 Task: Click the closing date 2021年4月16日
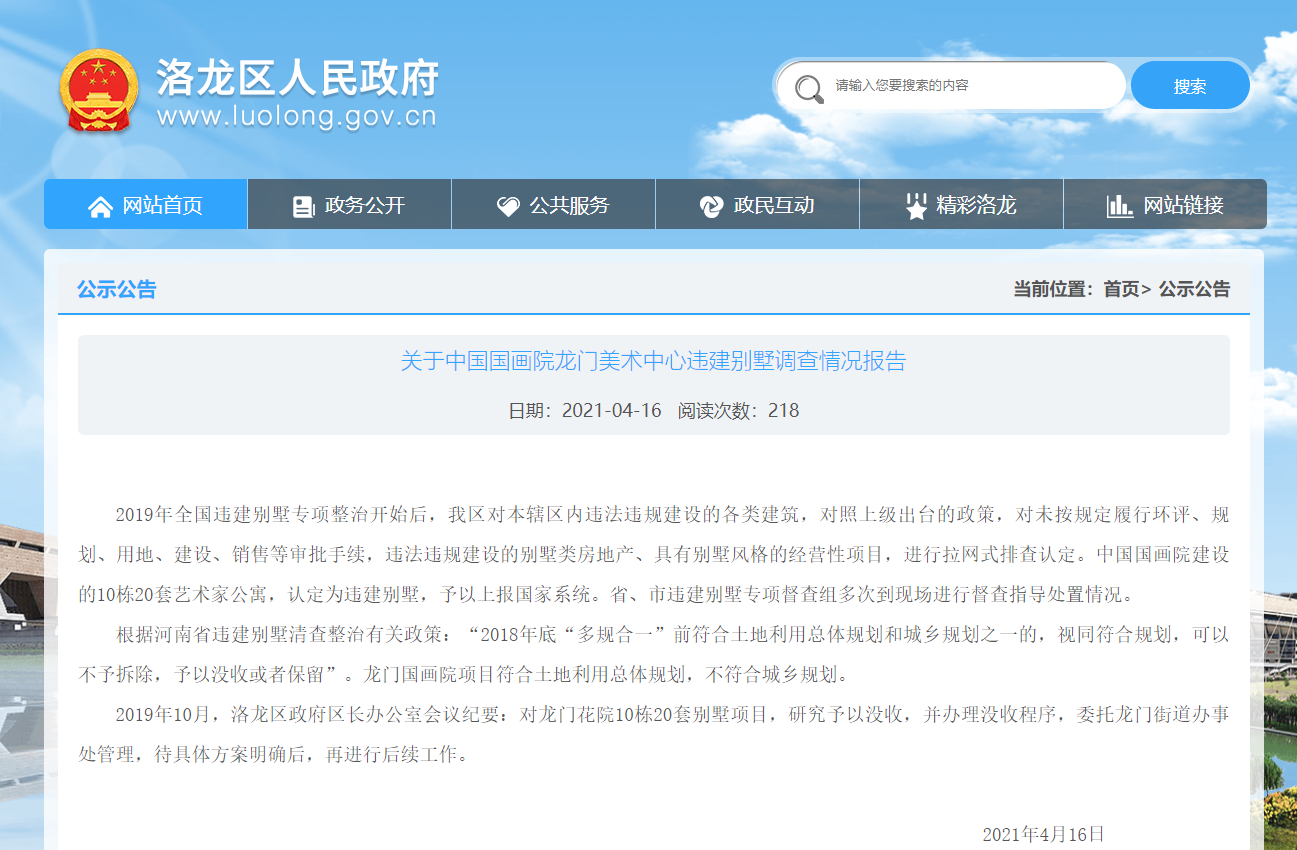[1043, 834]
